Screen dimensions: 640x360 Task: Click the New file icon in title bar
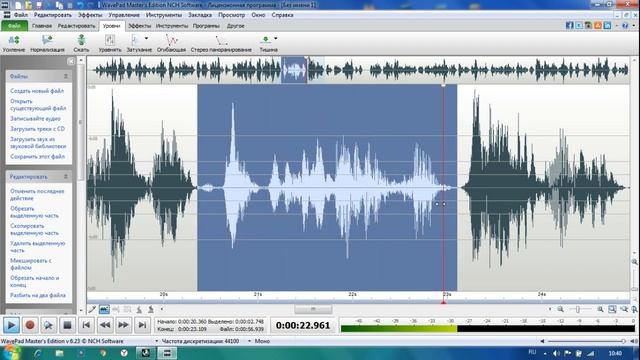click(19, 5)
